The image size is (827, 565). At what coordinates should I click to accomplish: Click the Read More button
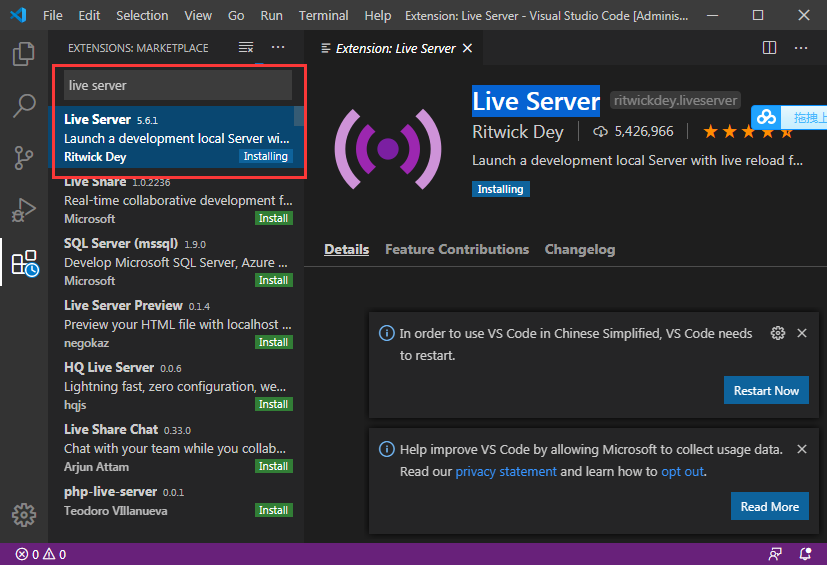pos(770,506)
